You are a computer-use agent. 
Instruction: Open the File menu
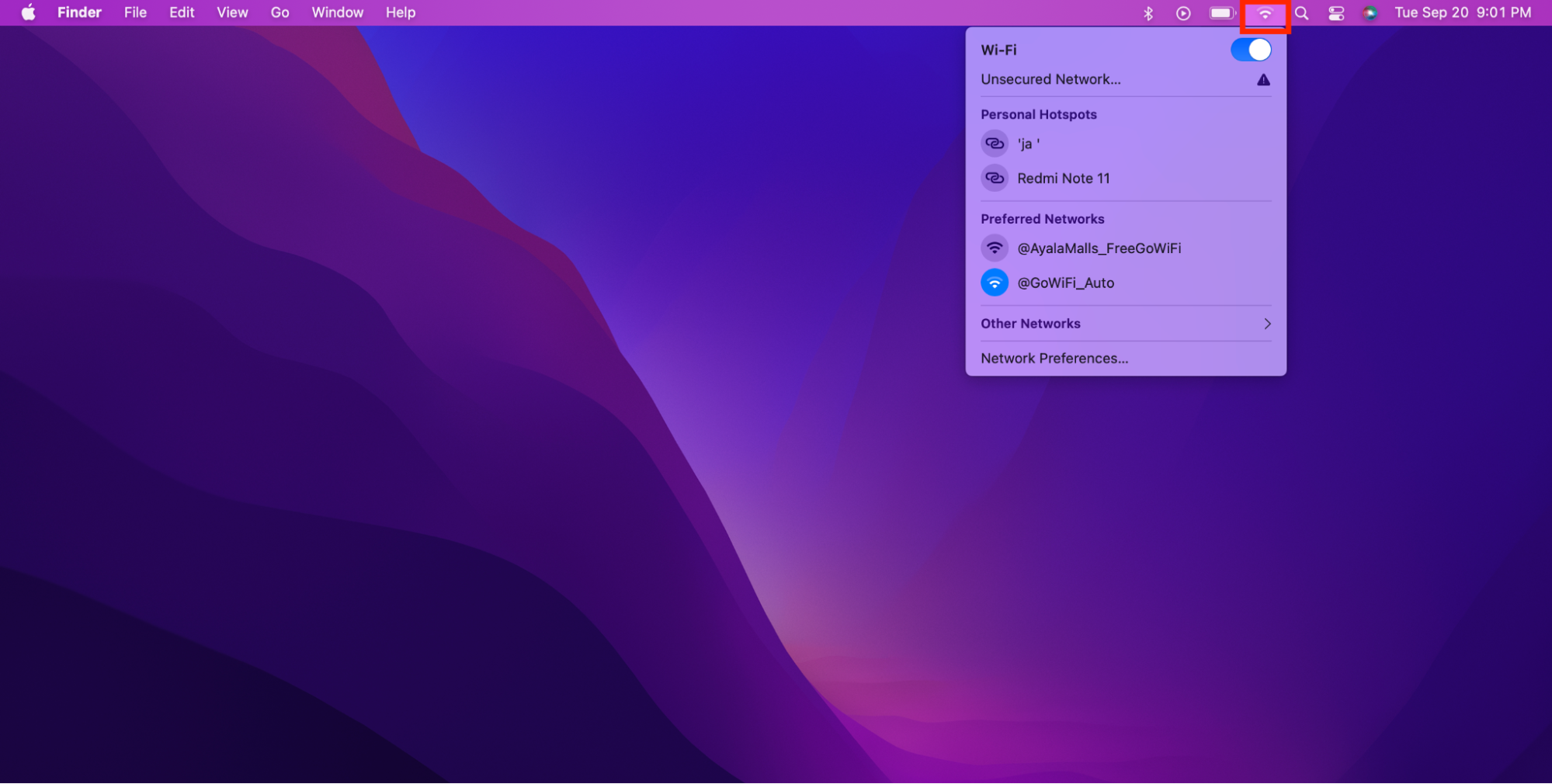tap(135, 12)
